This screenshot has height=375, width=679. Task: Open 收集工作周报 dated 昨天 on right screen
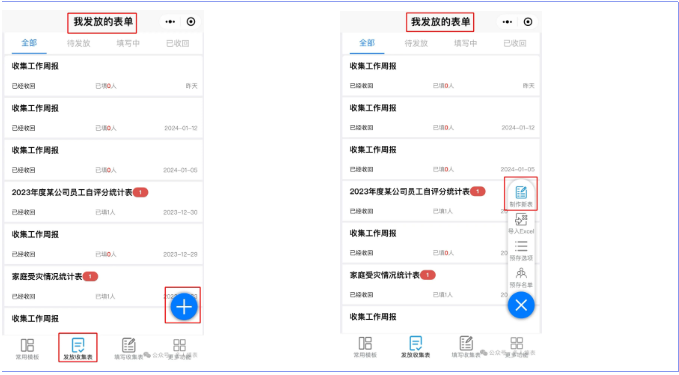coord(441,75)
